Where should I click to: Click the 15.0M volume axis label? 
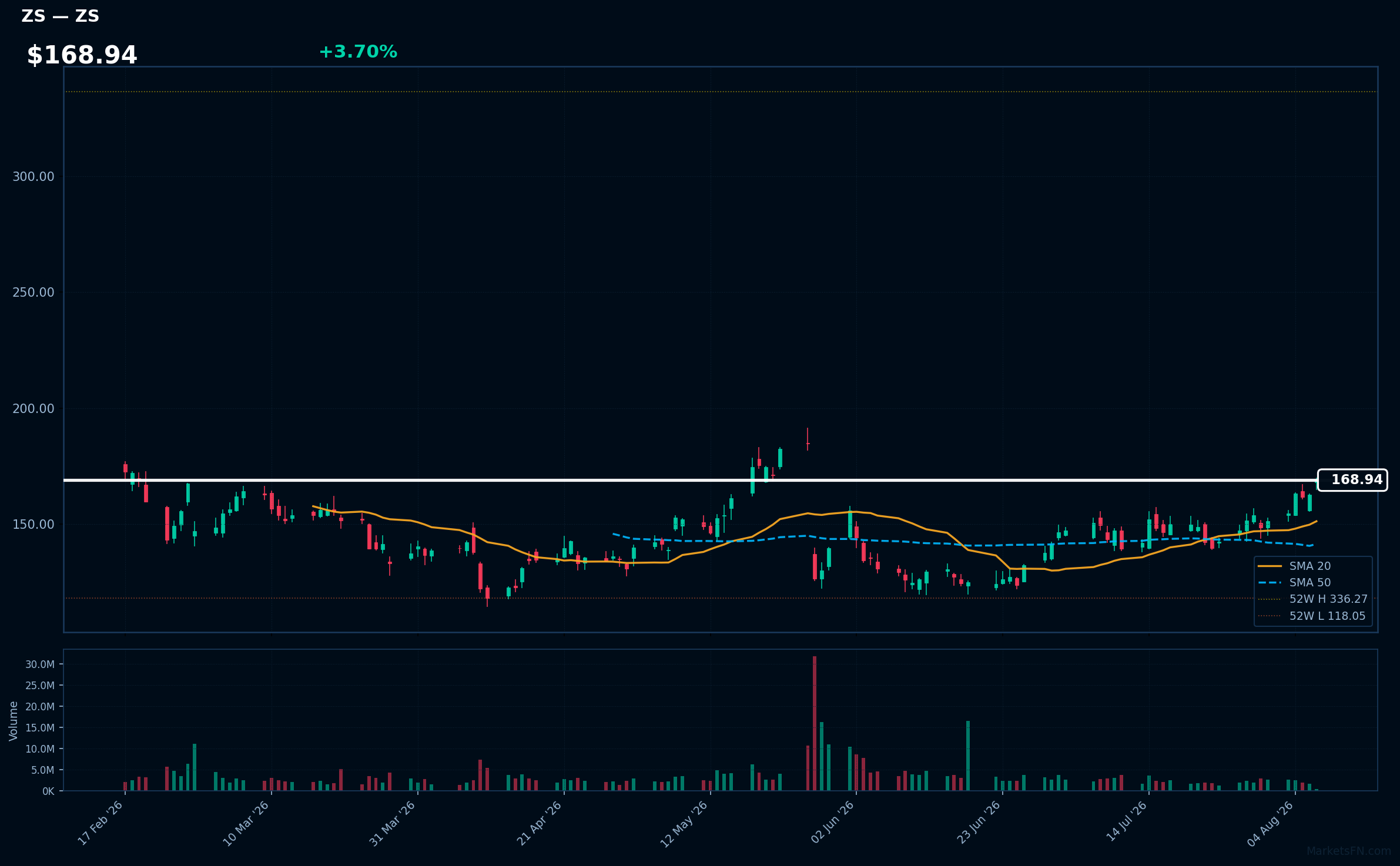click(x=40, y=728)
